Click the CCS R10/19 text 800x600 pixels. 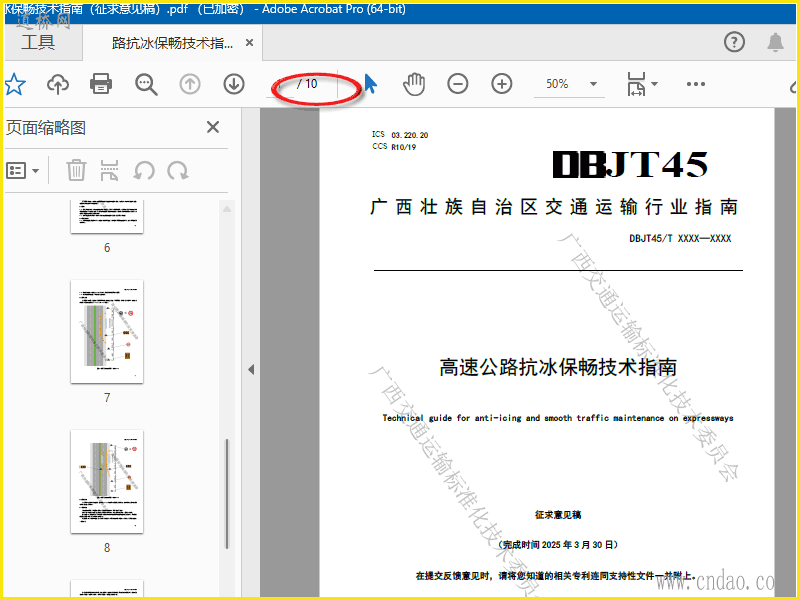pyautogui.click(x=394, y=147)
